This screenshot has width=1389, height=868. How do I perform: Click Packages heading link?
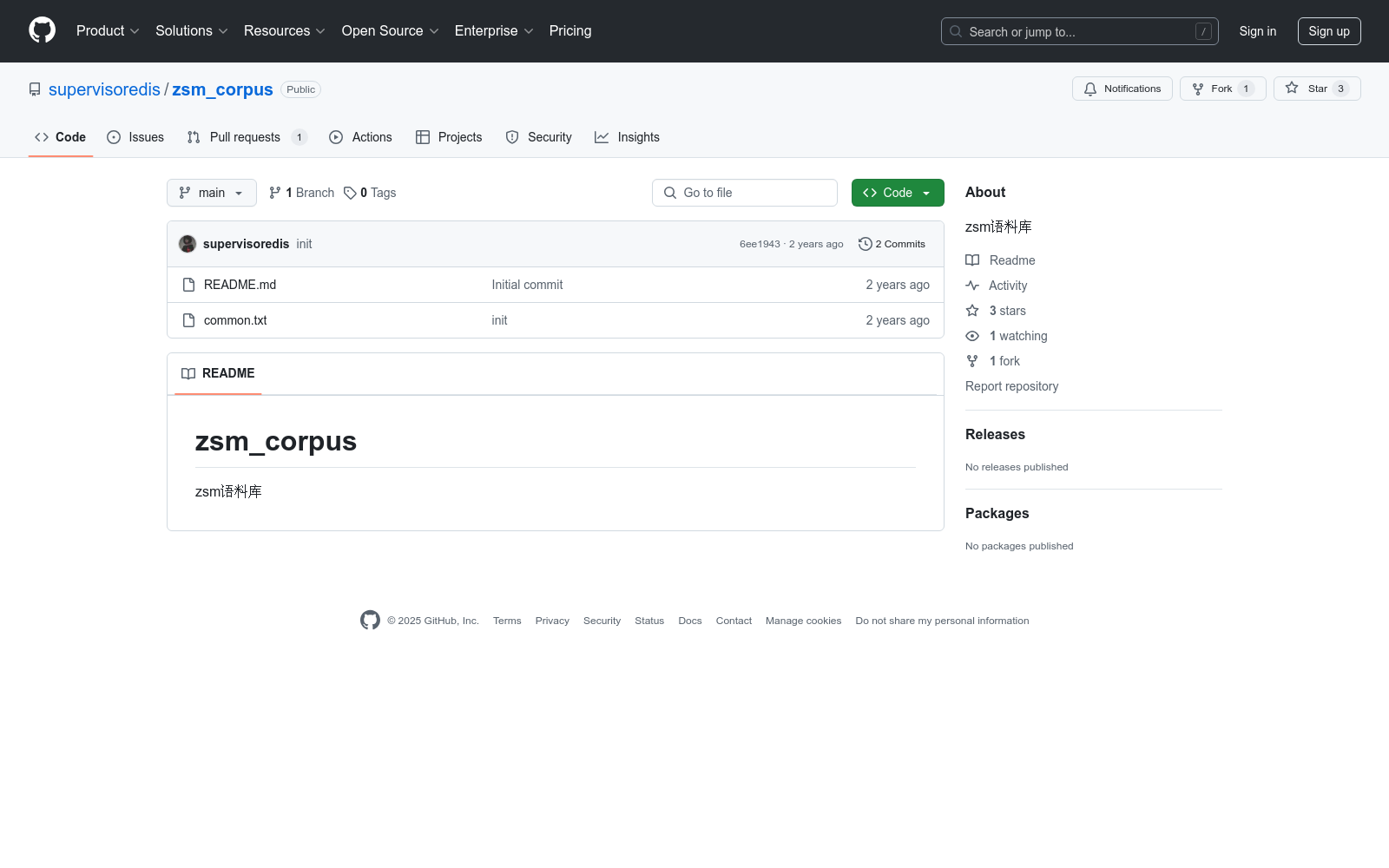pos(997,513)
